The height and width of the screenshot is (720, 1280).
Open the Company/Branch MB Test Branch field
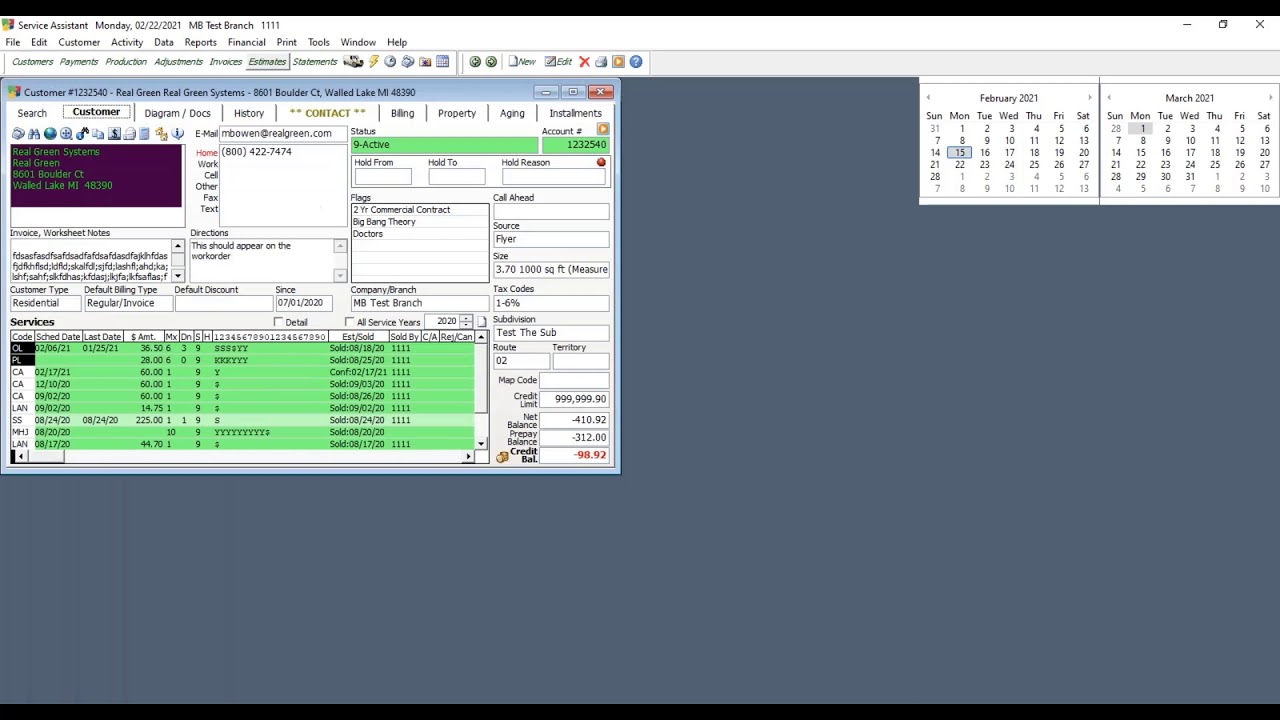[419, 303]
